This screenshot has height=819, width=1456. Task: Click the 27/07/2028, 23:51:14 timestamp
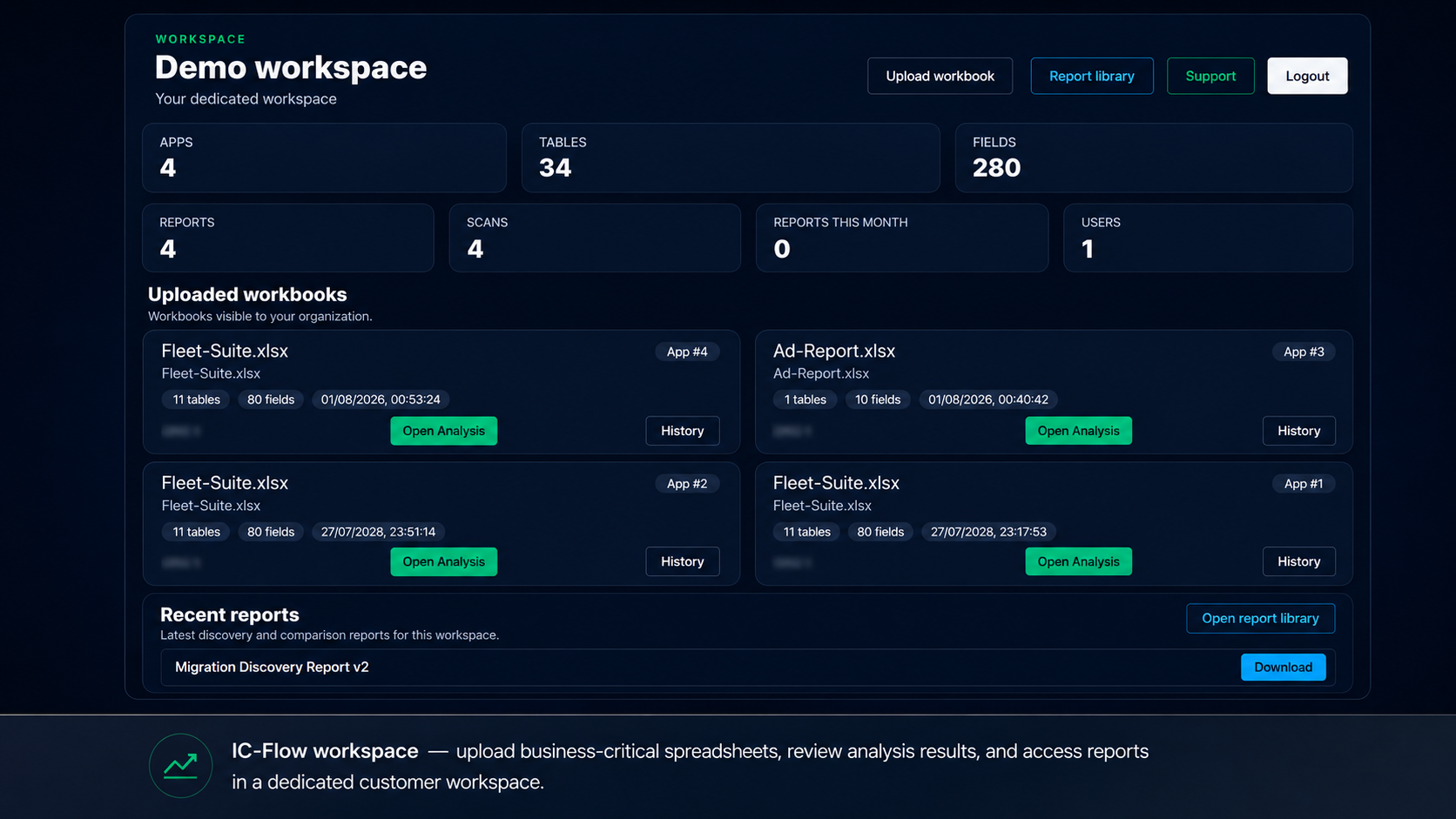[x=378, y=532]
